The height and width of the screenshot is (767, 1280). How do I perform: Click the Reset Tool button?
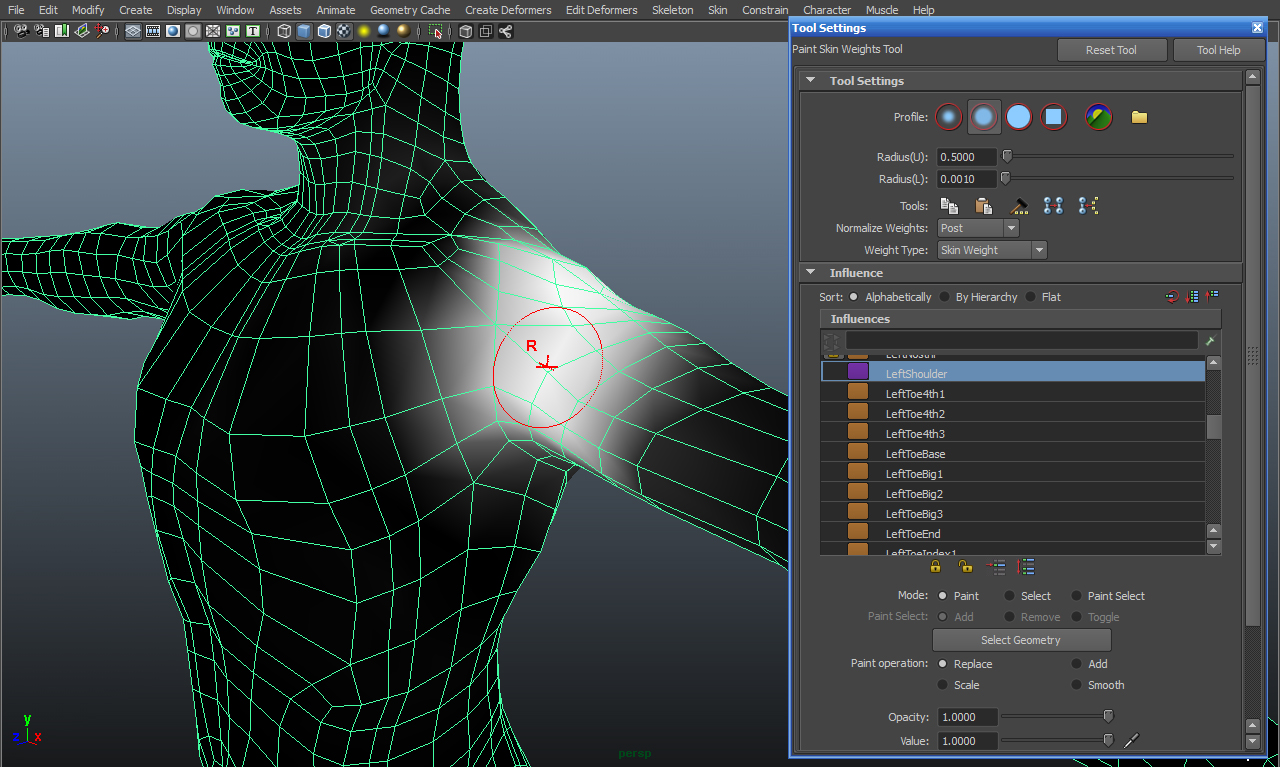pos(1111,50)
